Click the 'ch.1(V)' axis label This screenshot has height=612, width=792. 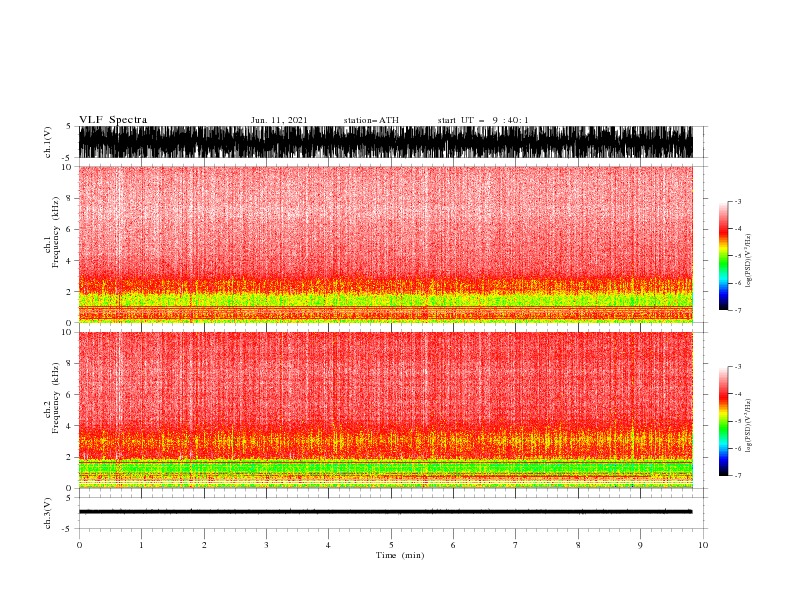(x=48, y=142)
